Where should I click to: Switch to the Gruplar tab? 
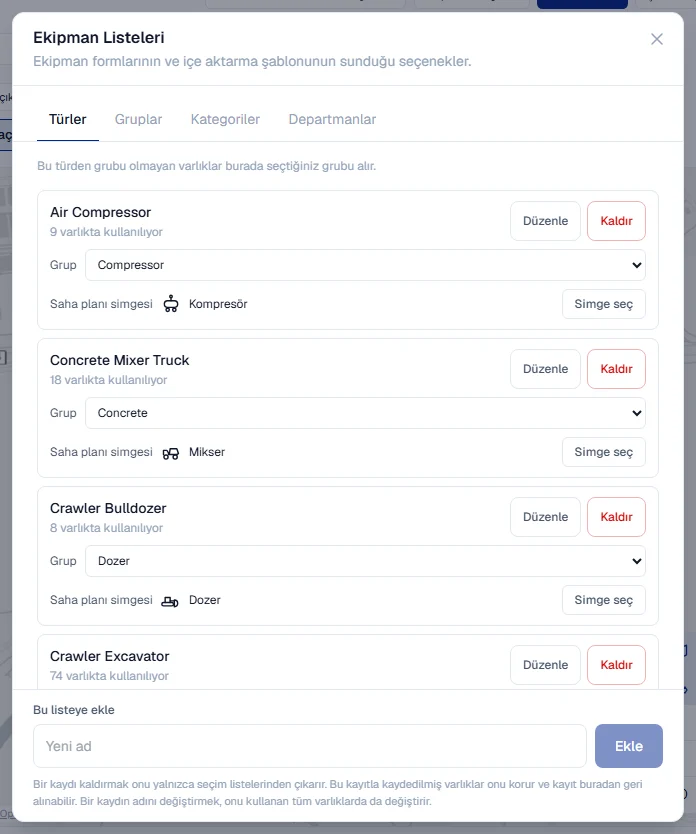click(138, 119)
